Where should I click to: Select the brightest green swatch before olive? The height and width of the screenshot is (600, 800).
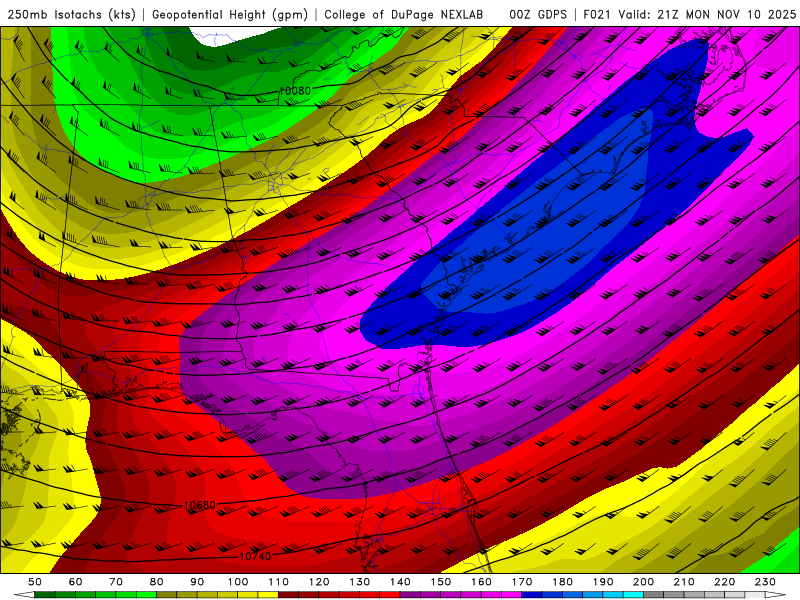click(x=146, y=595)
